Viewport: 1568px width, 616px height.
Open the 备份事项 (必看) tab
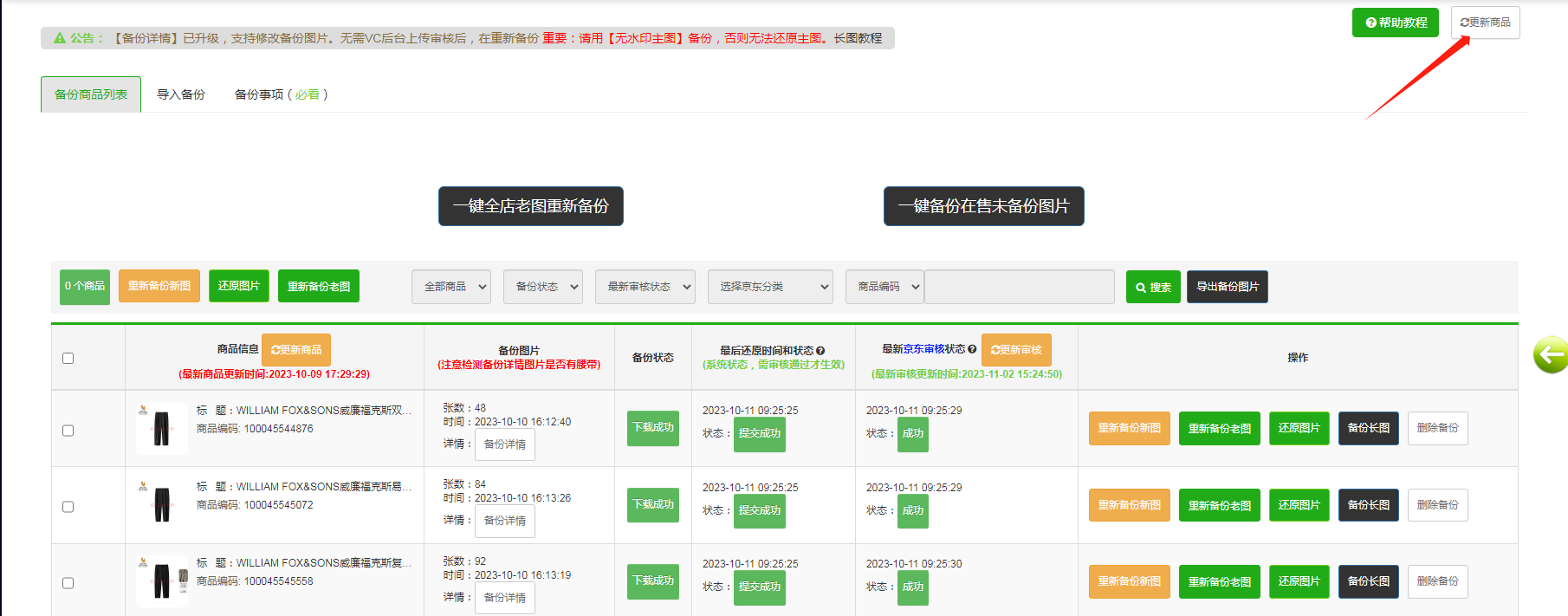click(281, 94)
